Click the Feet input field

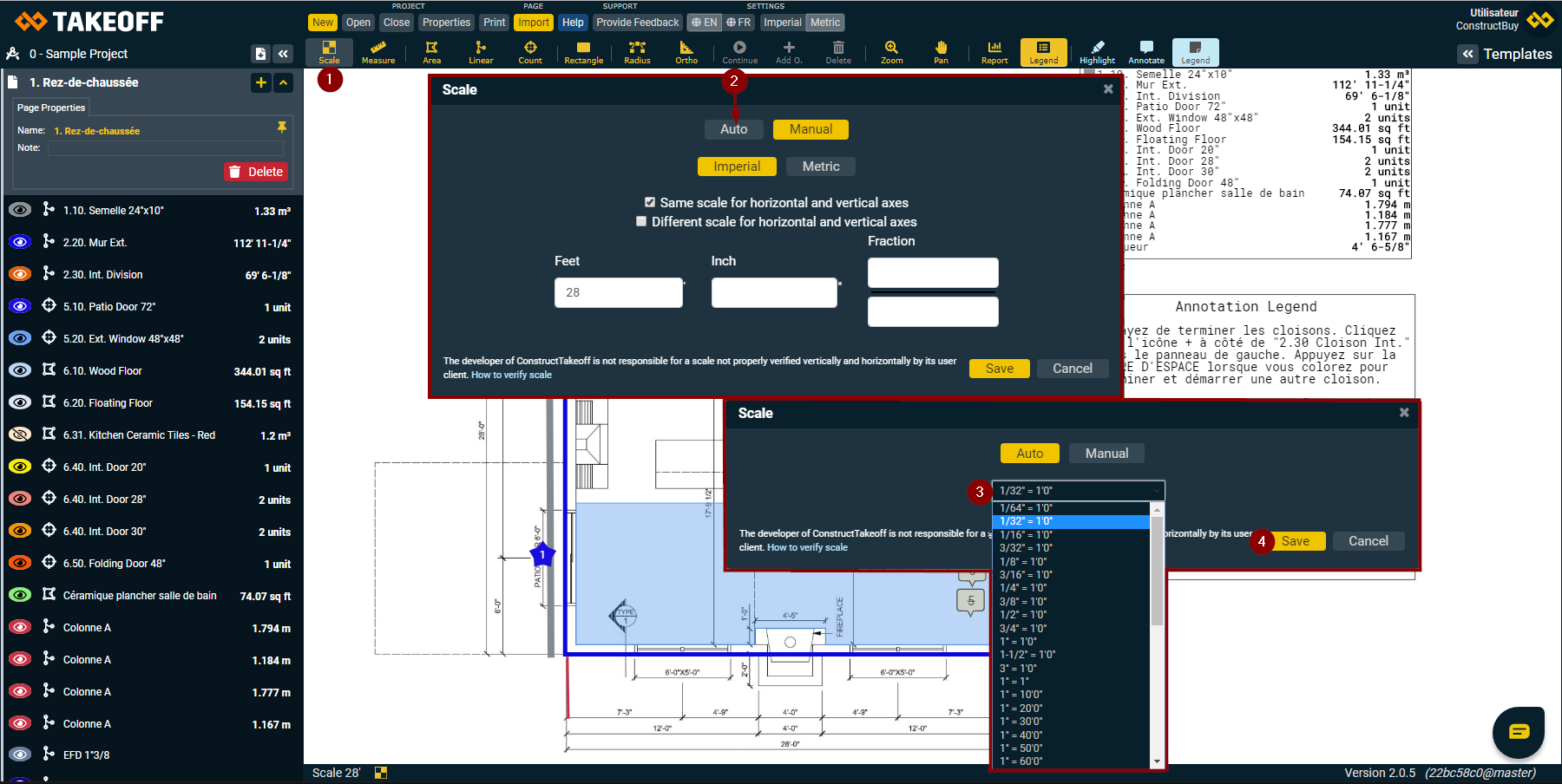[x=618, y=293]
